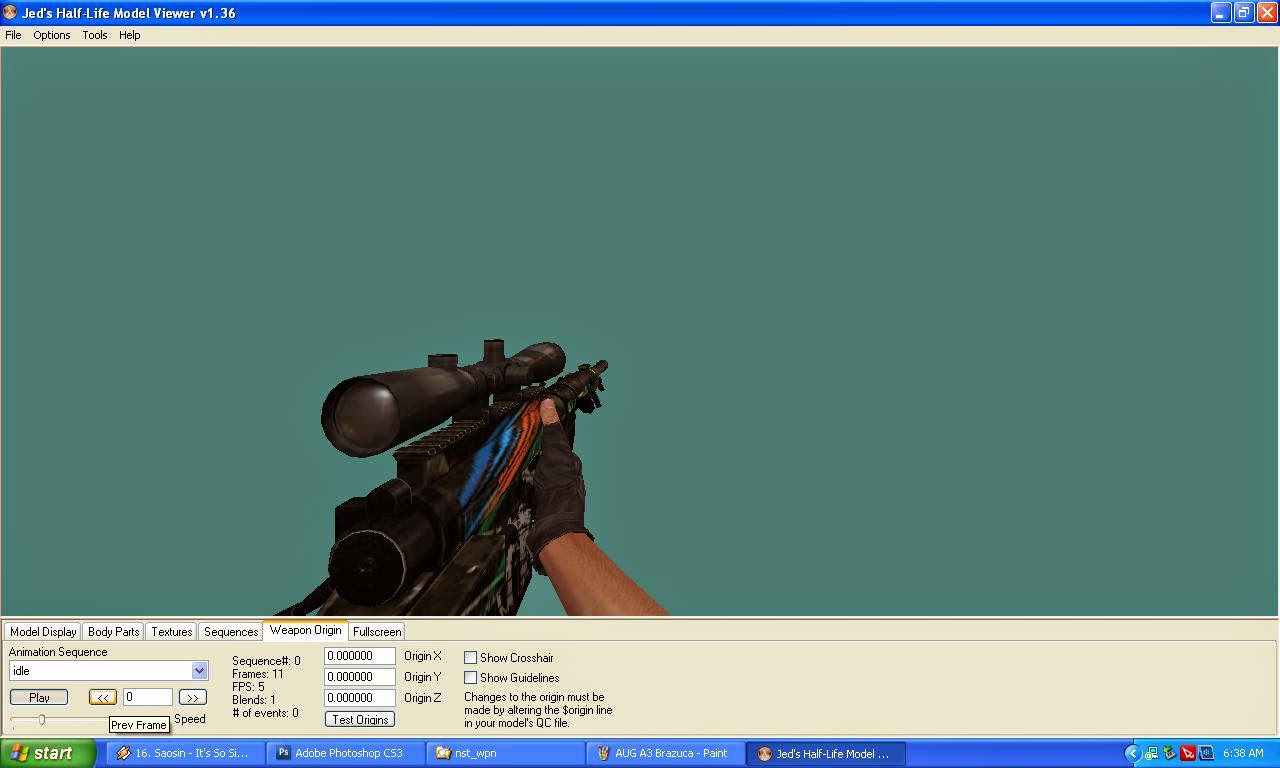Open the File menu
The width and height of the screenshot is (1280, 768).
13,35
